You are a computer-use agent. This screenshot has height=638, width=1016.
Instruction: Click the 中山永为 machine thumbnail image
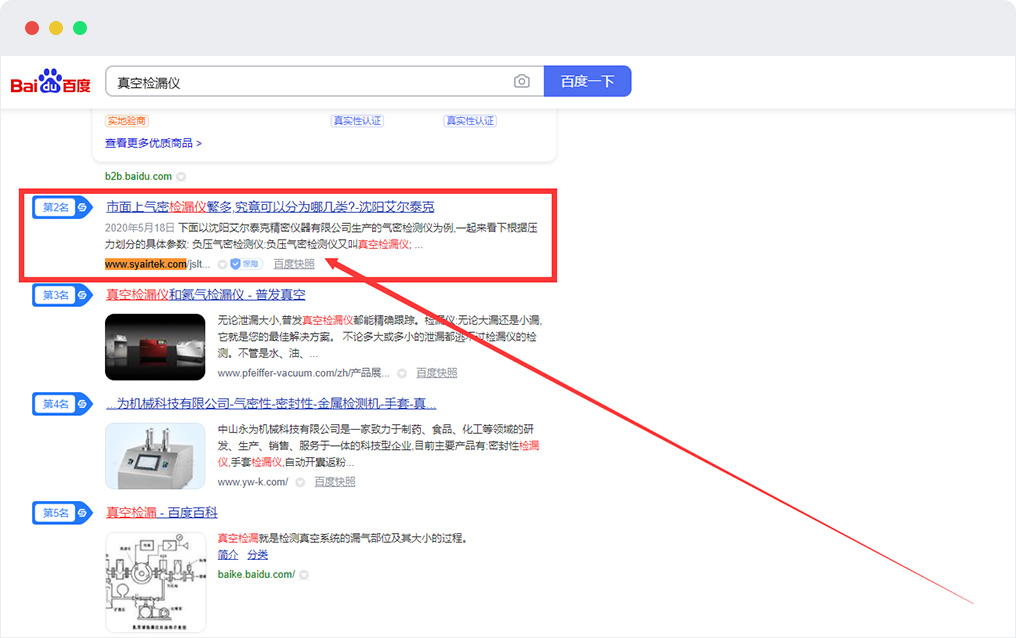click(x=155, y=456)
